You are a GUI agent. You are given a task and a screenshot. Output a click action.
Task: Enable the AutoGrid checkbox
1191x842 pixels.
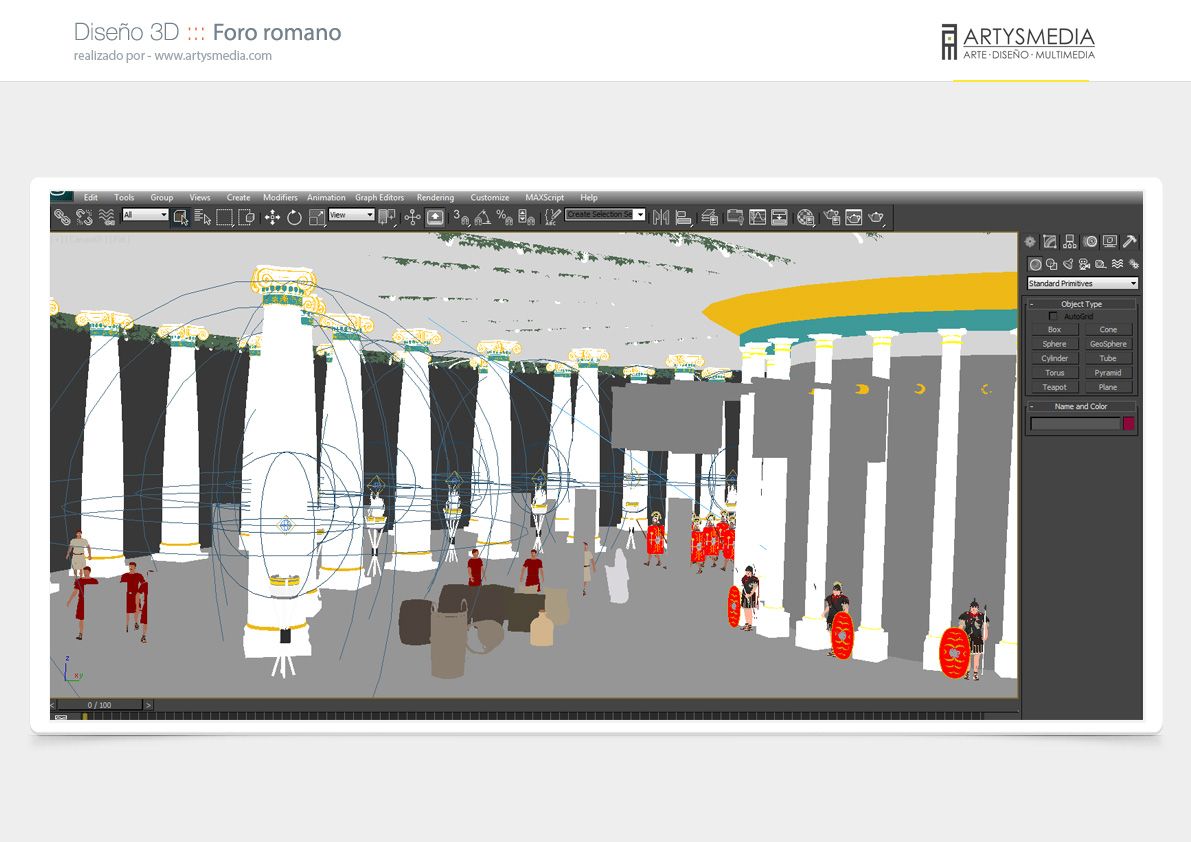point(1053,316)
